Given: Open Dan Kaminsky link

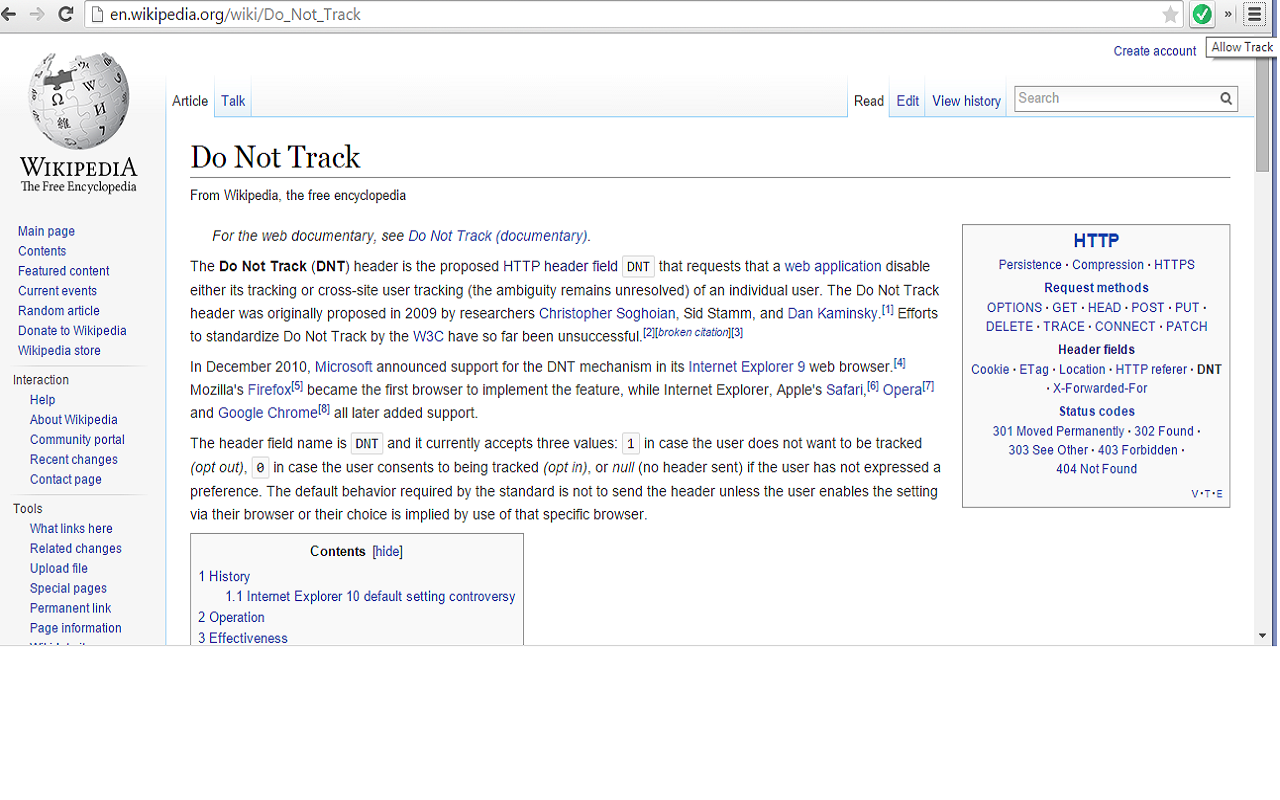Looking at the screenshot, I should coord(832,313).
